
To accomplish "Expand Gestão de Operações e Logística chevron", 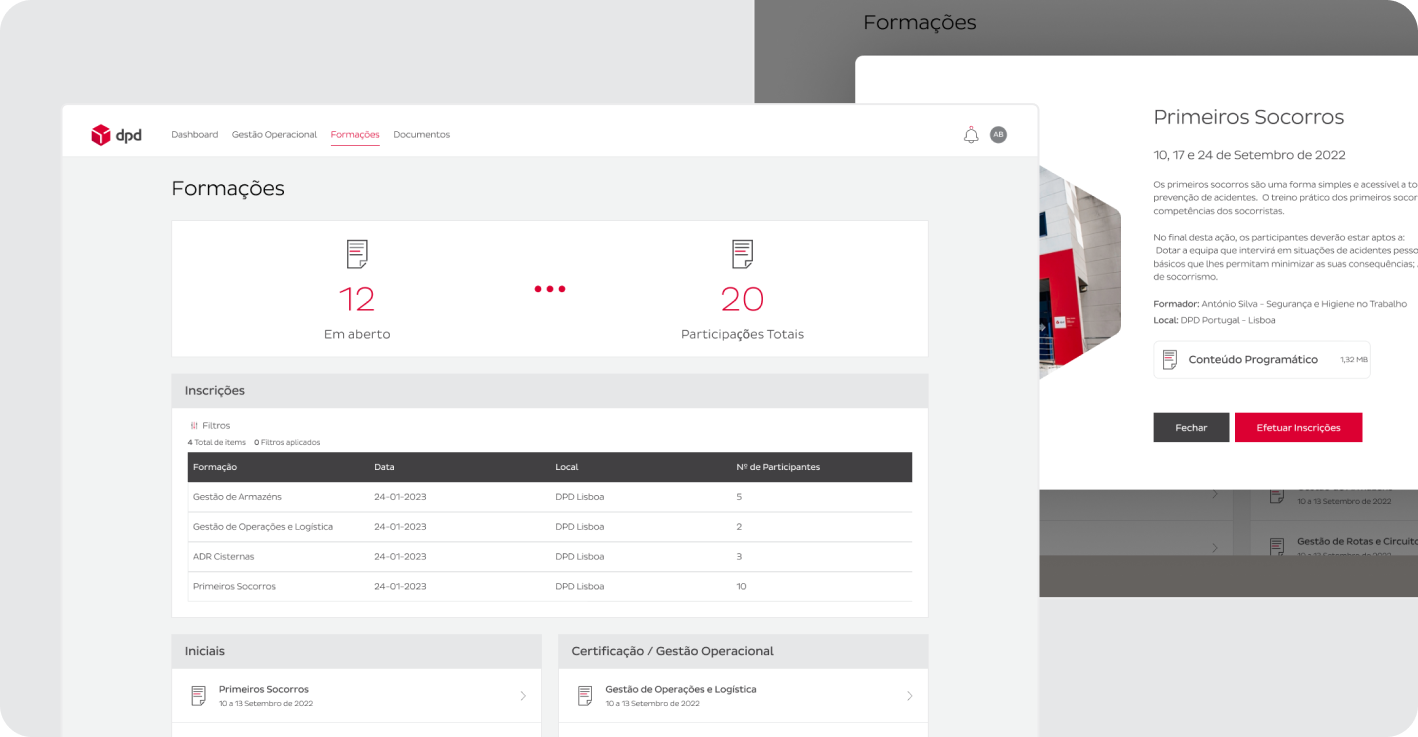I will 909,696.
